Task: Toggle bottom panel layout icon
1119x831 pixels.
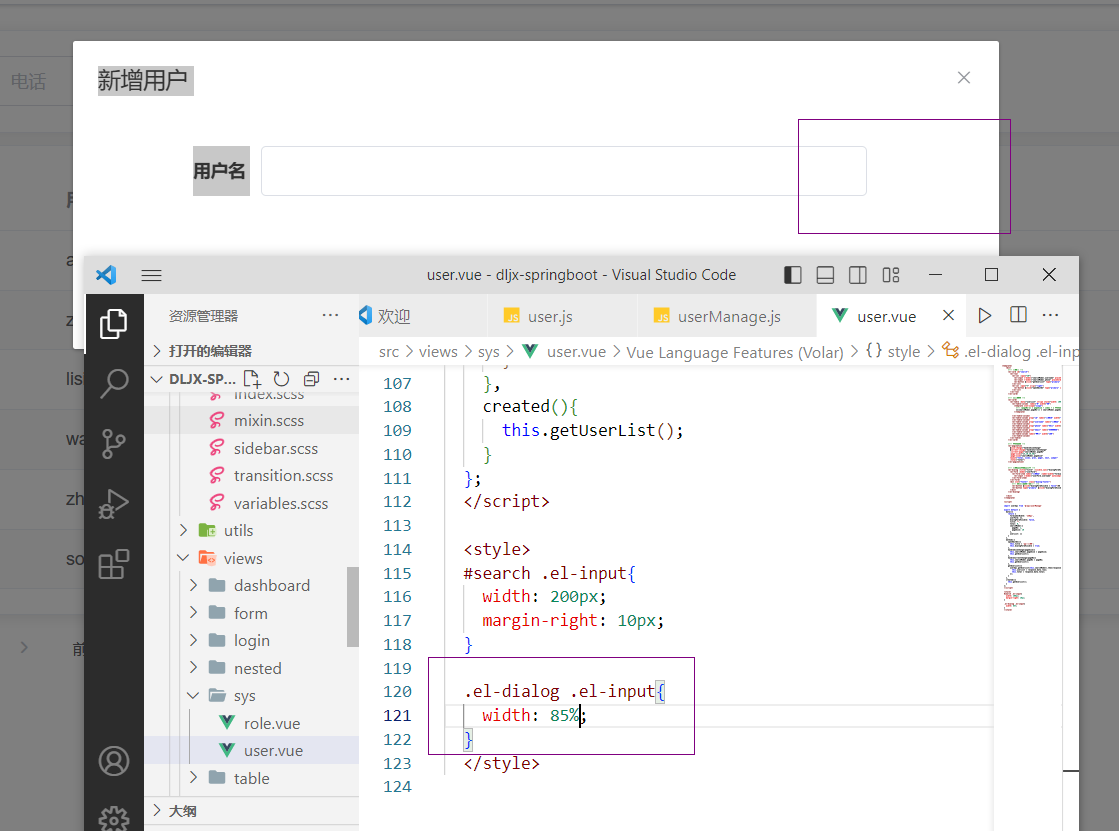Action: pyautogui.click(x=825, y=275)
